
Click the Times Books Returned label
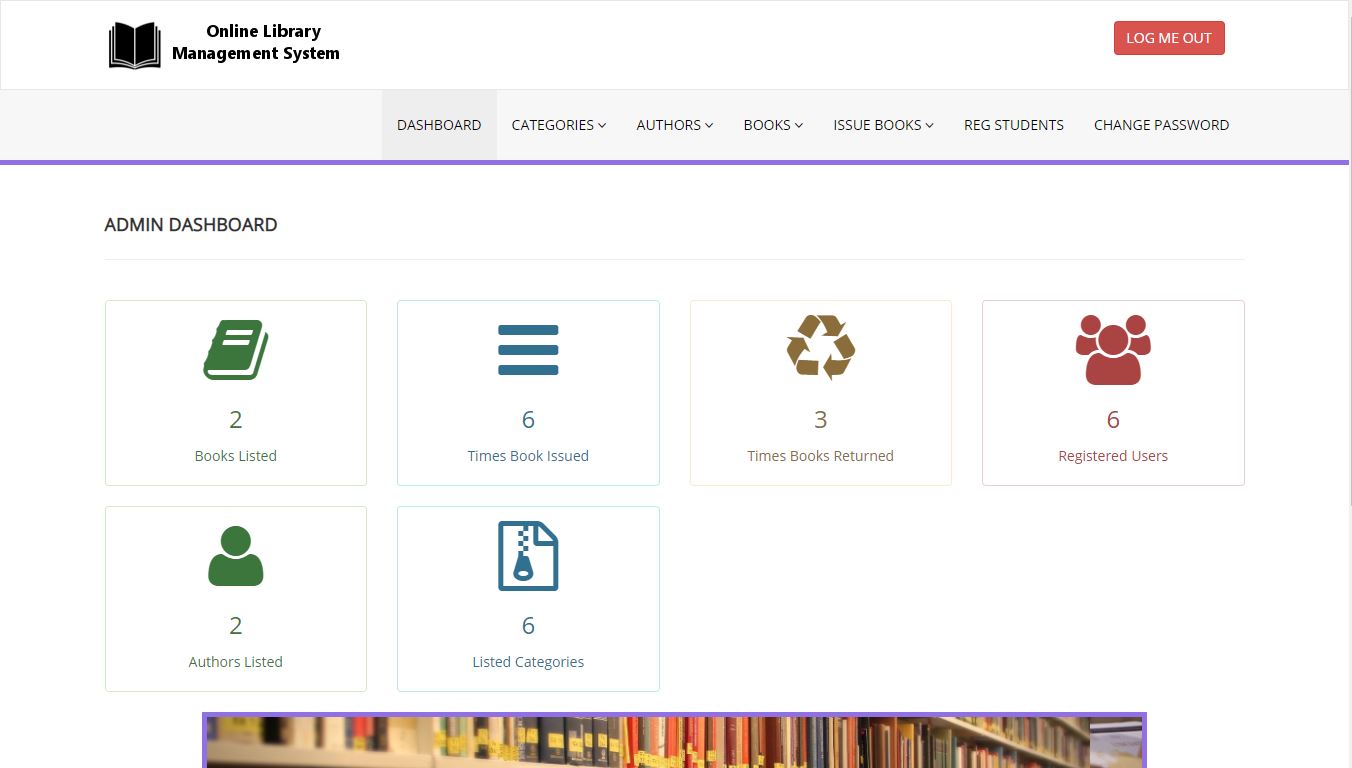coord(821,456)
